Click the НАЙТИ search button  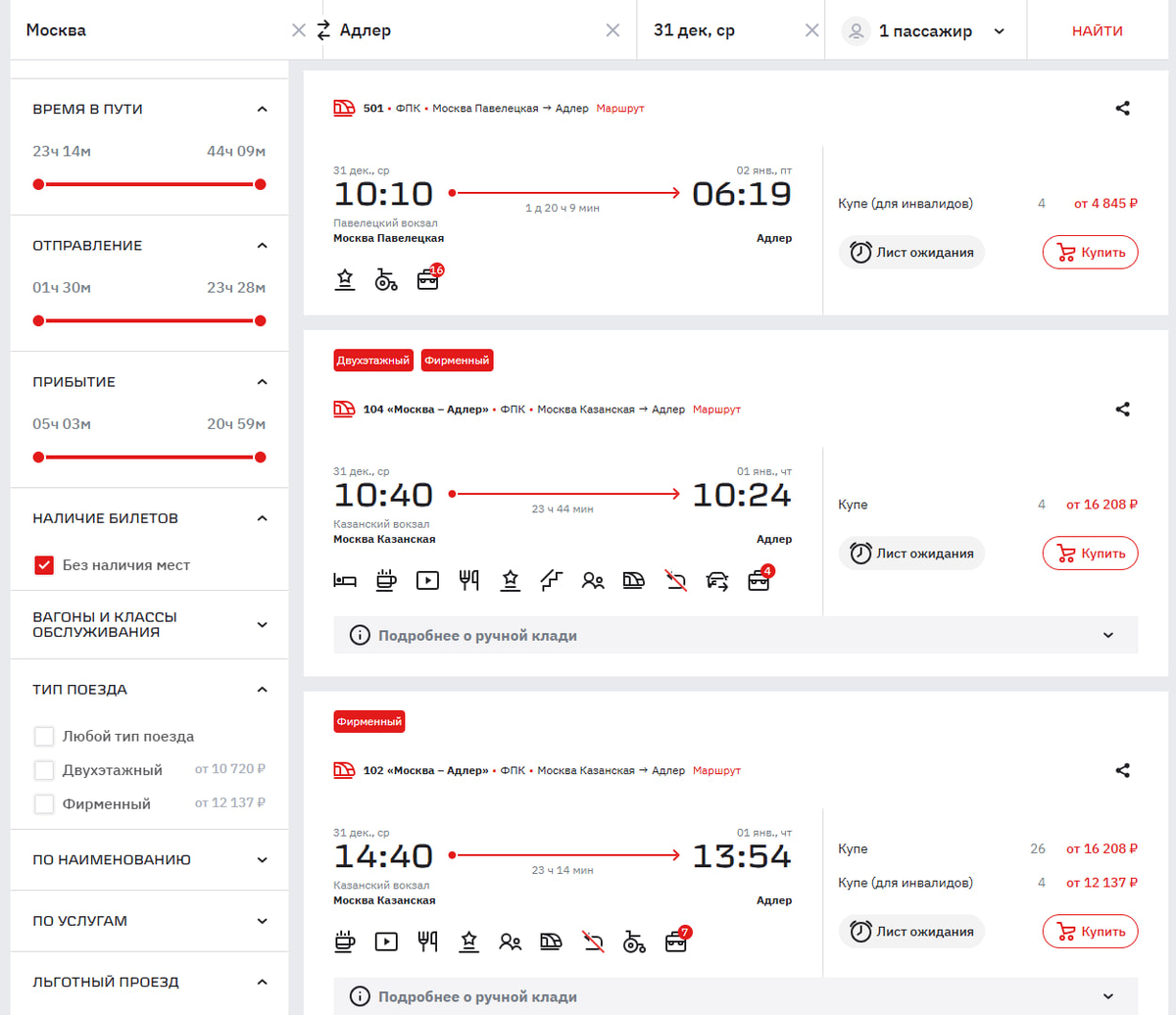pyautogui.click(x=1098, y=30)
